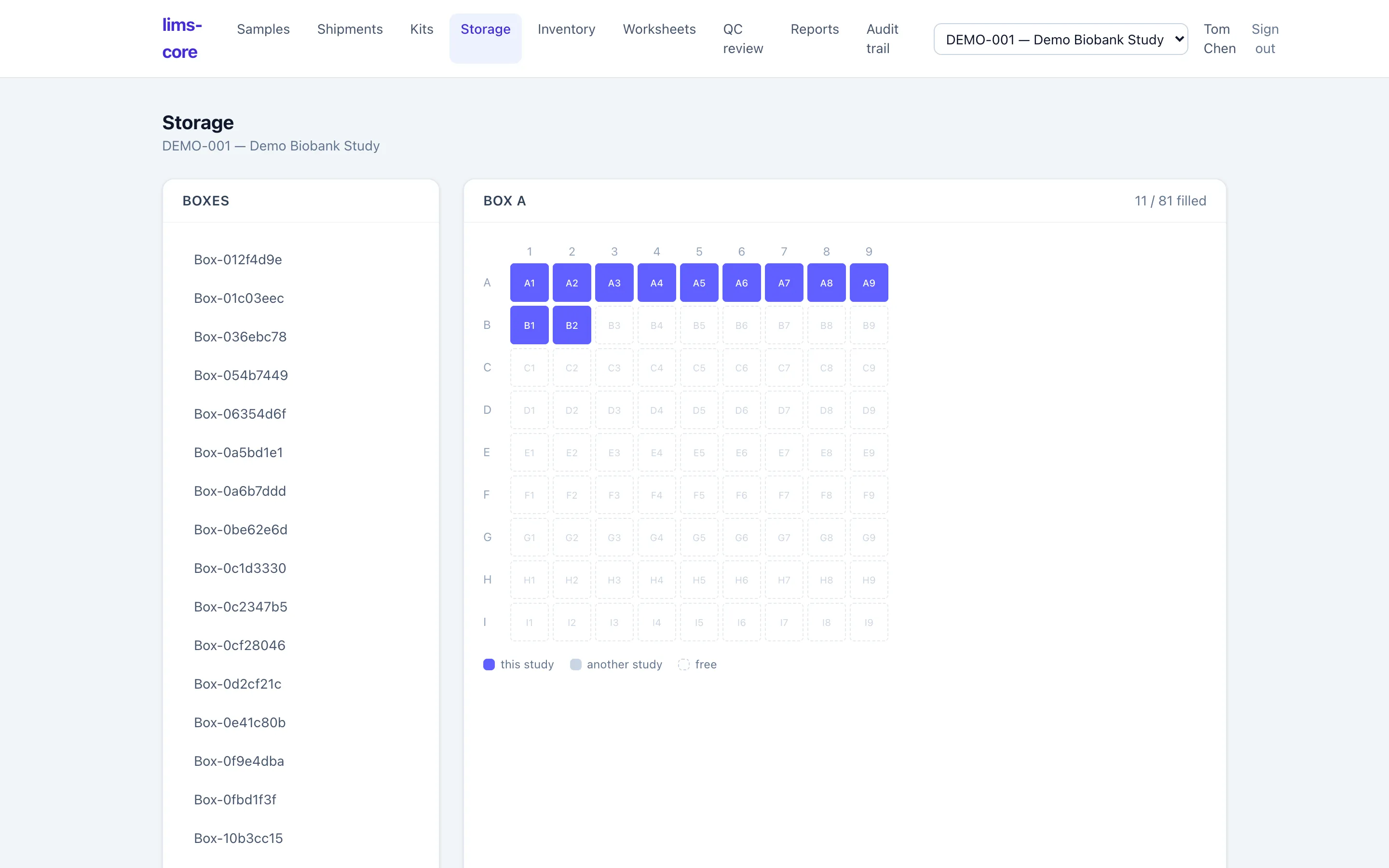Choose free slot E6
This screenshot has height=868, width=1389.
point(742,452)
